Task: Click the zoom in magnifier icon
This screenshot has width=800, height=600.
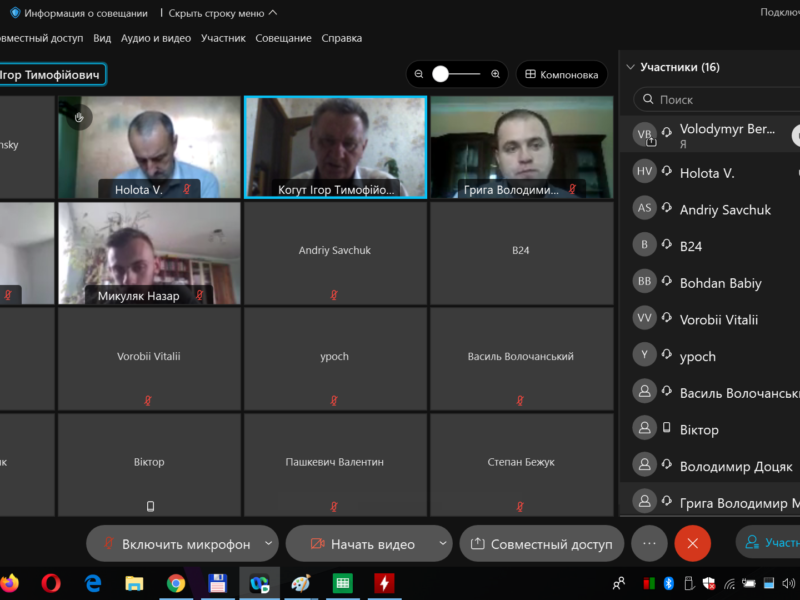Action: click(x=495, y=75)
